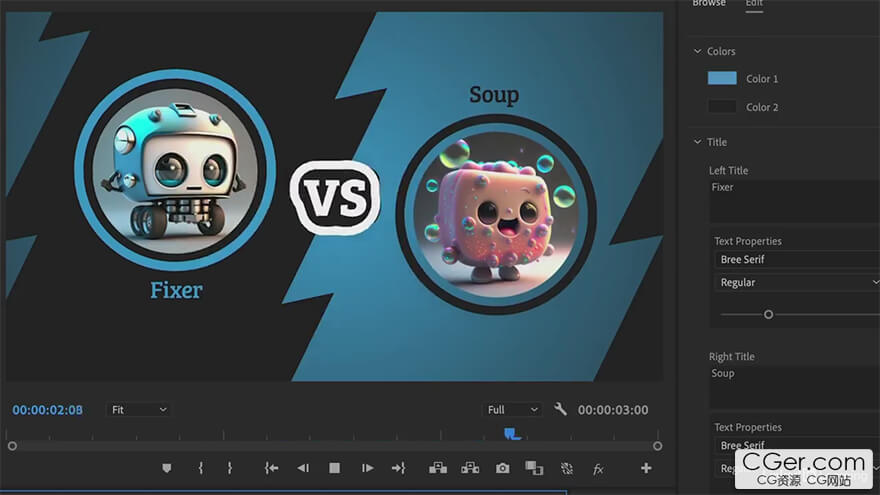Image resolution: width=880 pixels, height=495 pixels.
Task: Click the Left Title text field with Fixer
Action: click(x=795, y=201)
